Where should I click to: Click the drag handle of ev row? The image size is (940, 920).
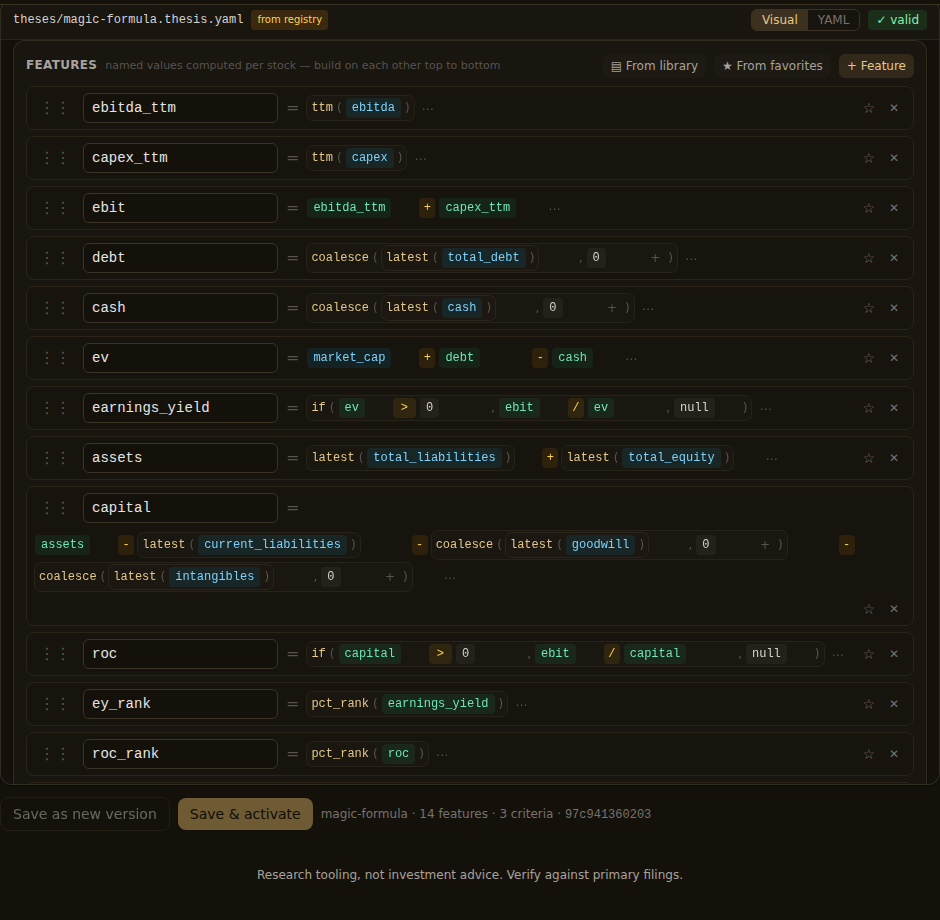click(x=55, y=358)
